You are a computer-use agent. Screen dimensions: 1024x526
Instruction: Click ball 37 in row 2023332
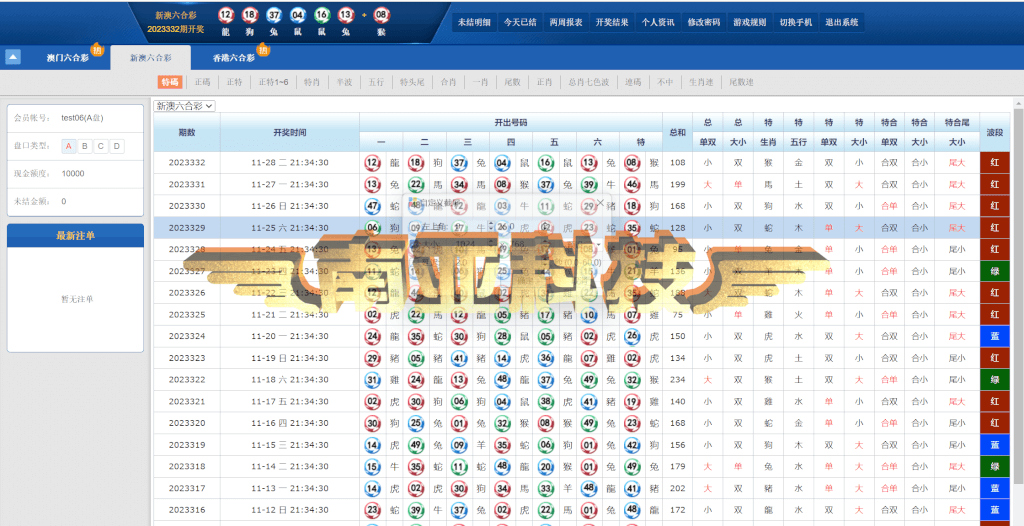[x=459, y=163]
